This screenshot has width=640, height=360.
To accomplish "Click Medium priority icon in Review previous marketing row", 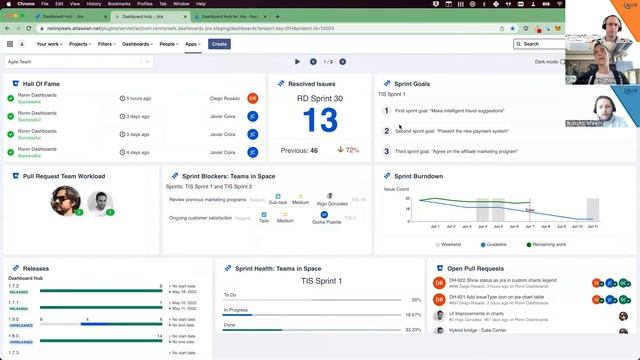I will (x=300, y=197).
